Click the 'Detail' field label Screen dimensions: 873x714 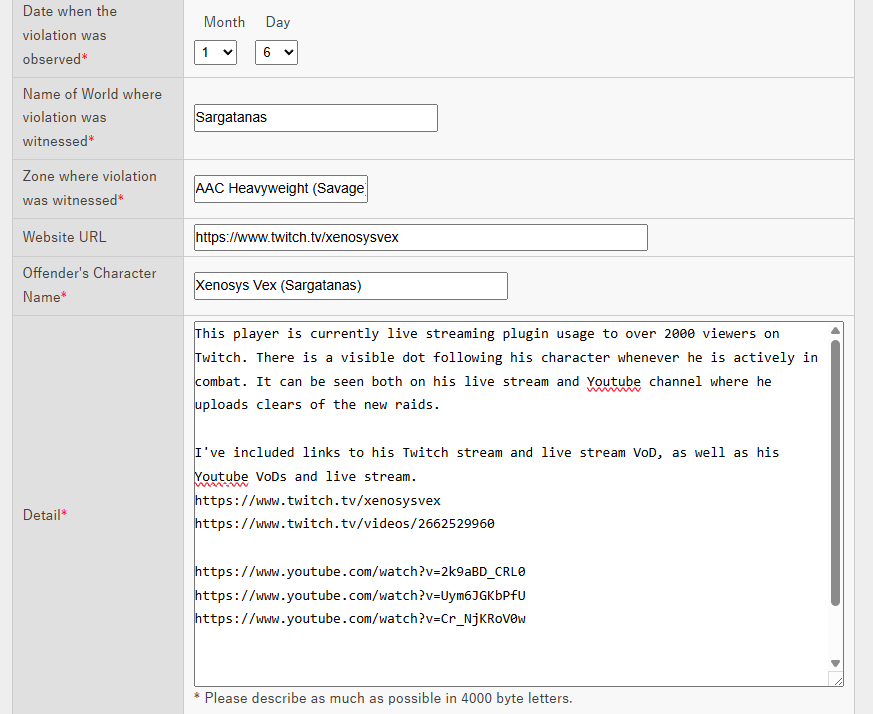pyautogui.click(x=45, y=515)
